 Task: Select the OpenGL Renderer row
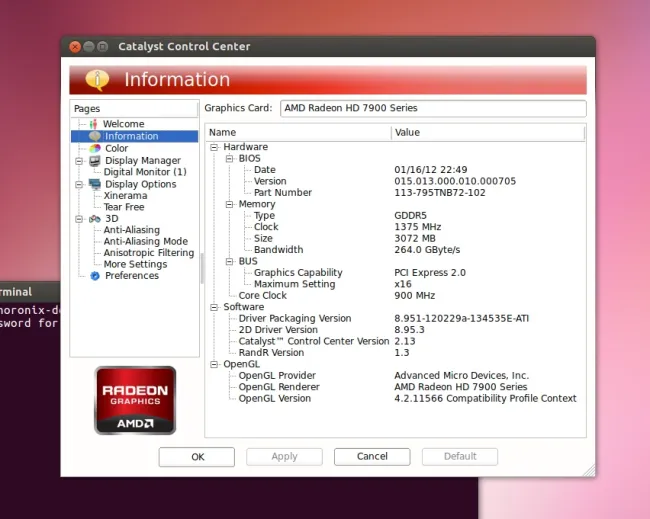tap(395, 387)
